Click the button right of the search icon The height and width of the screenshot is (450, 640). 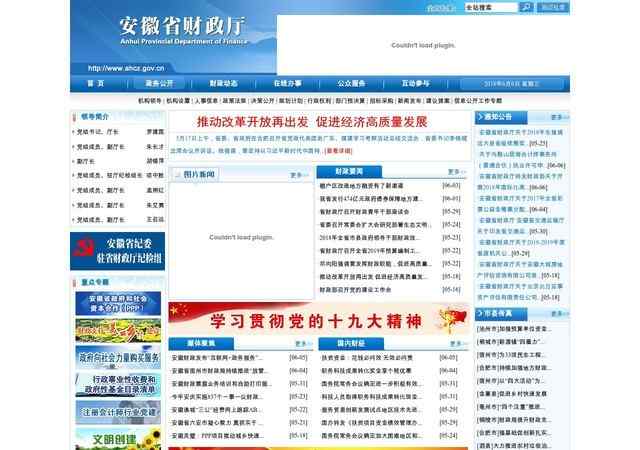pos(553,7)
